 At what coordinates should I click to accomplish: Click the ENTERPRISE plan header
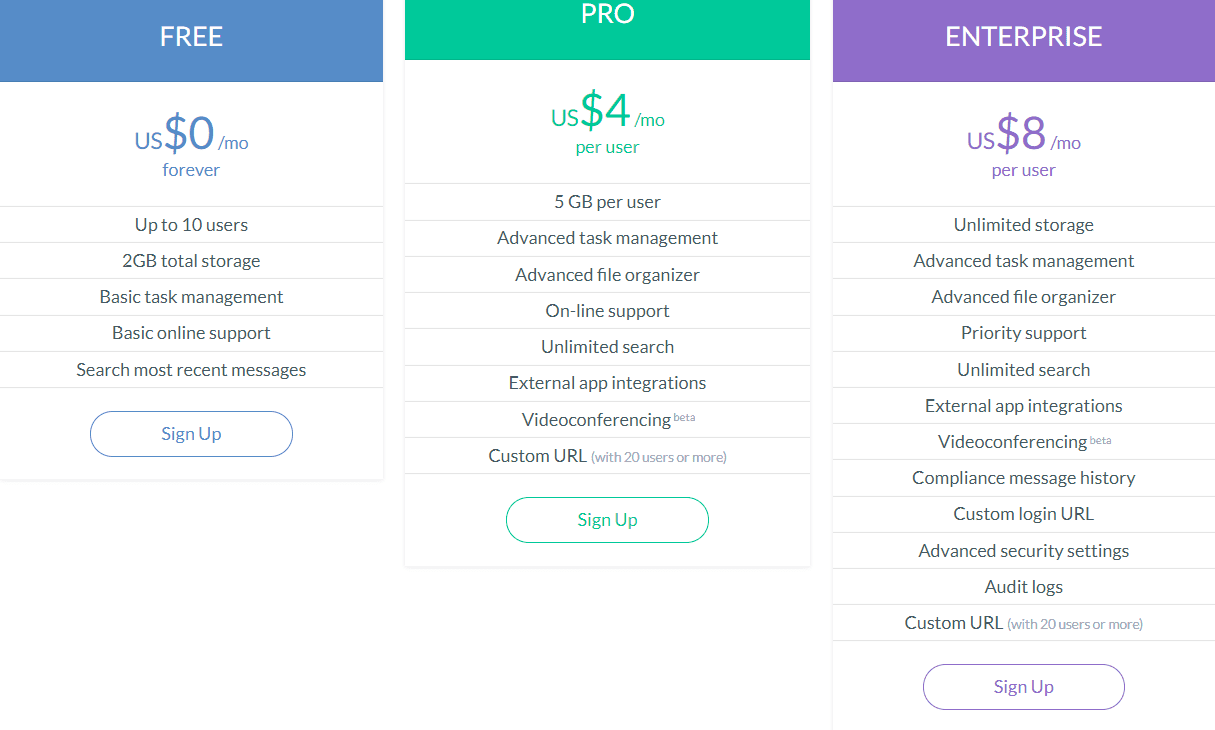point(1023,36)
